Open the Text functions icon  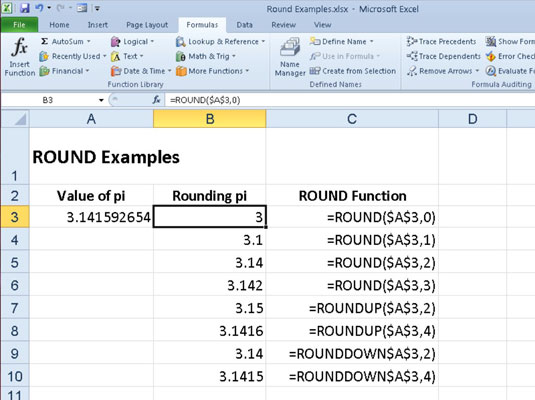click(x=116, y=56)
